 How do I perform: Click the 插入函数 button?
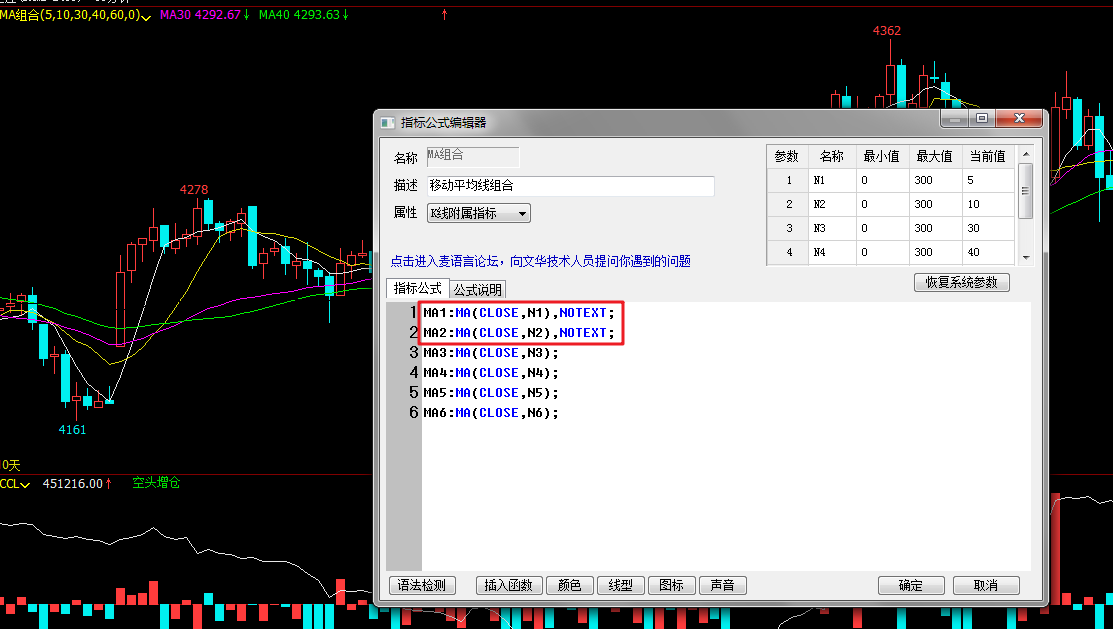tap(509, 586)
